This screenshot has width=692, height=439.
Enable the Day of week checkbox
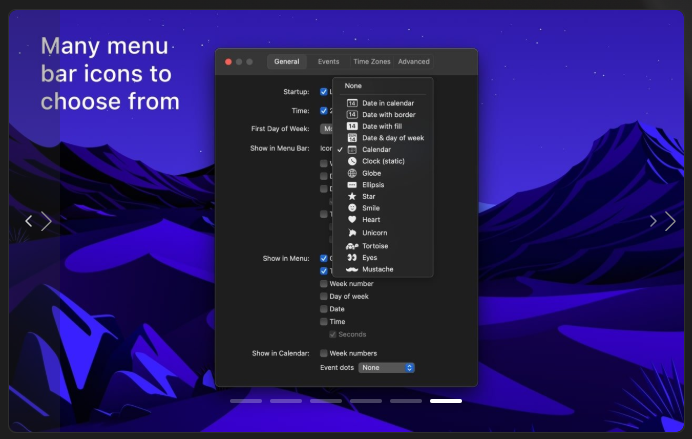click(323, 296)
